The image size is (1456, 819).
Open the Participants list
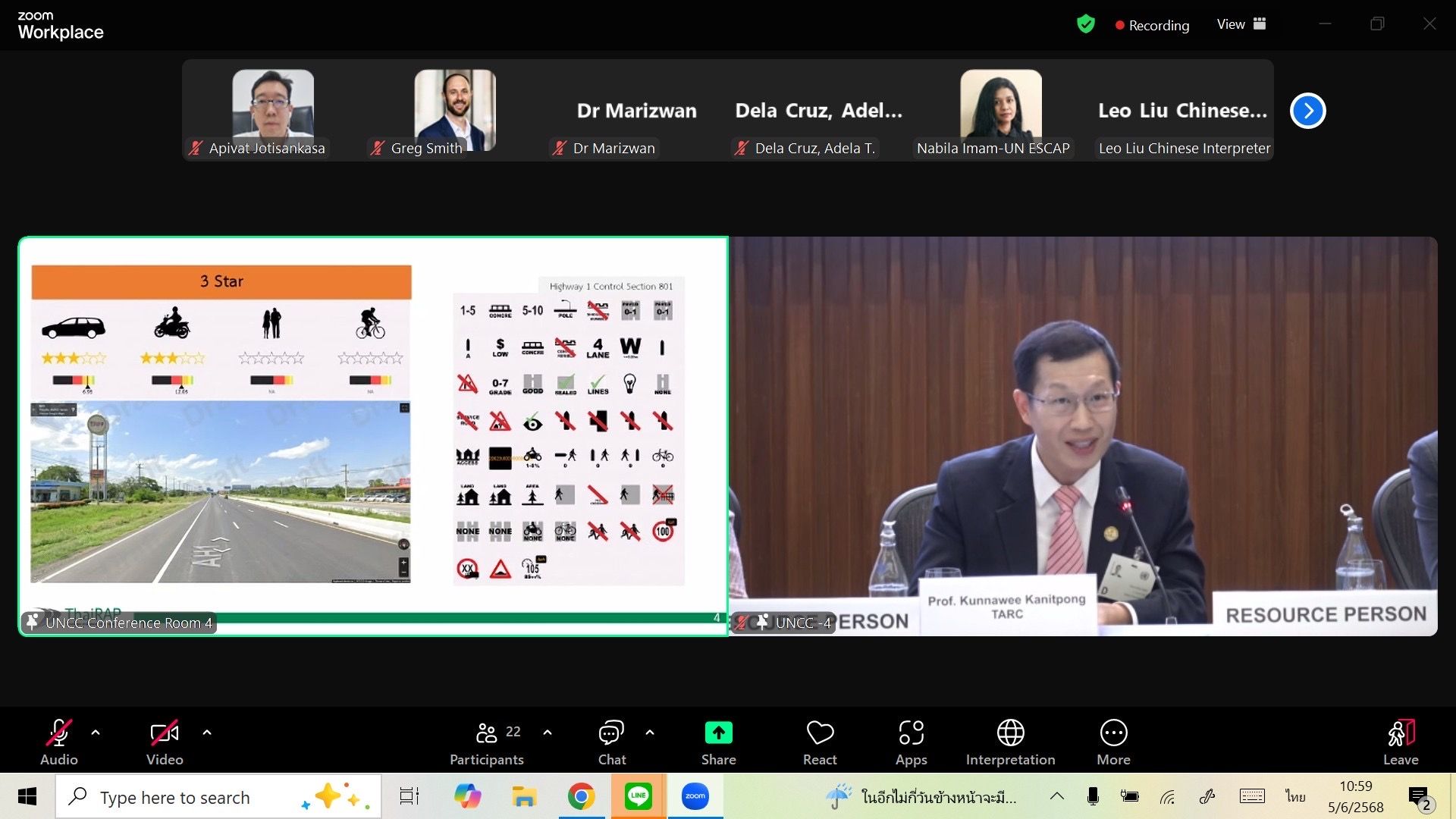click(x=487, y=742)
